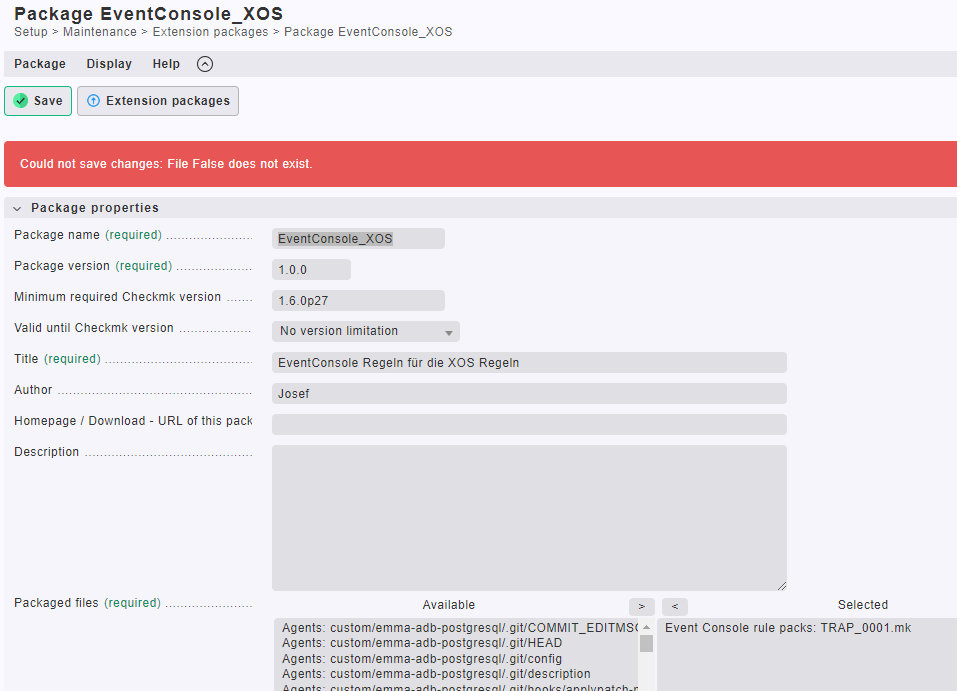Open the Help menu
This screenshot has width=957, height=691.
click(x=166, y=64)
